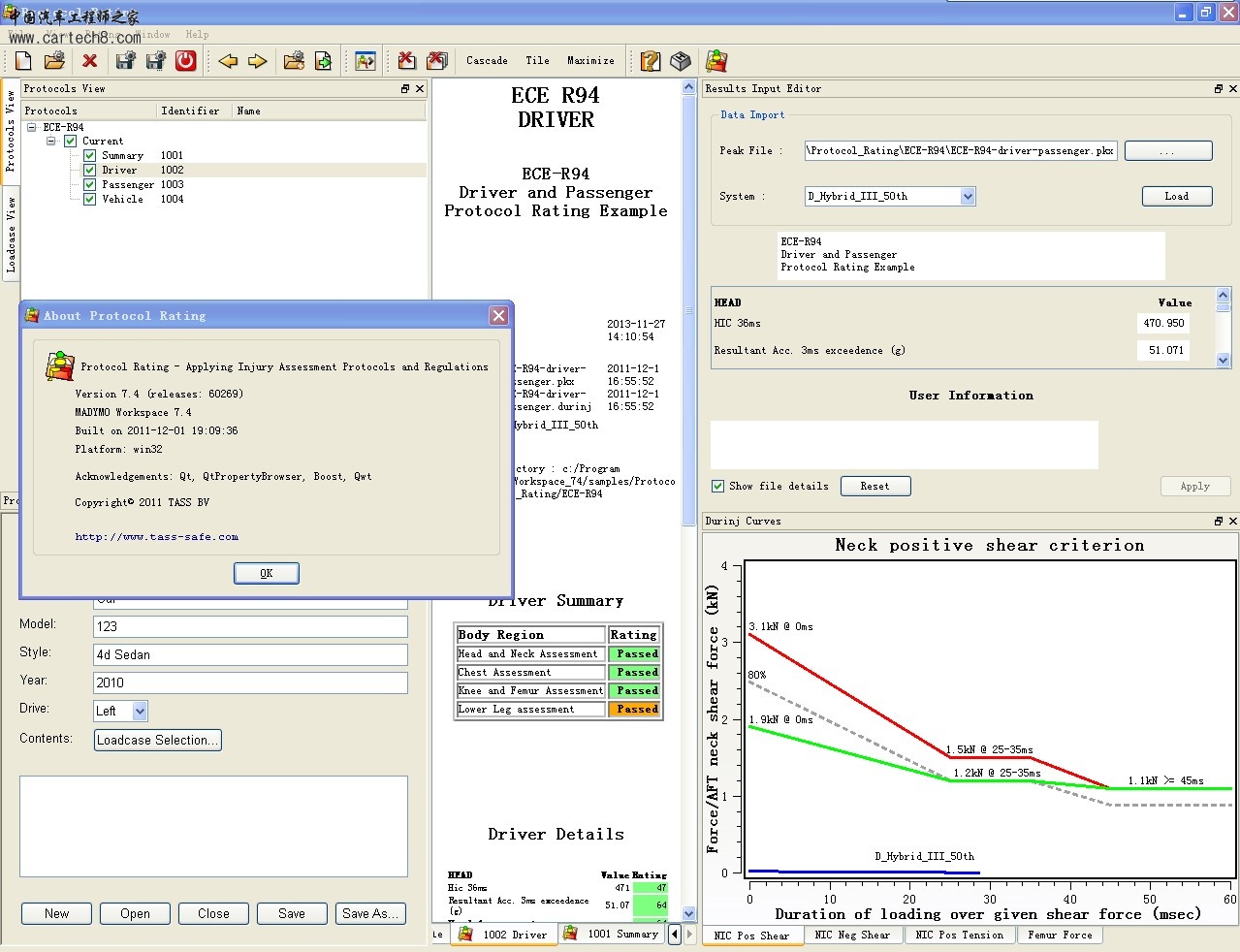1240x952 pixels.
Task: Toggle the Vehicle 1004 checkbox
Action: pyautogui.click(x=89, y=199)
